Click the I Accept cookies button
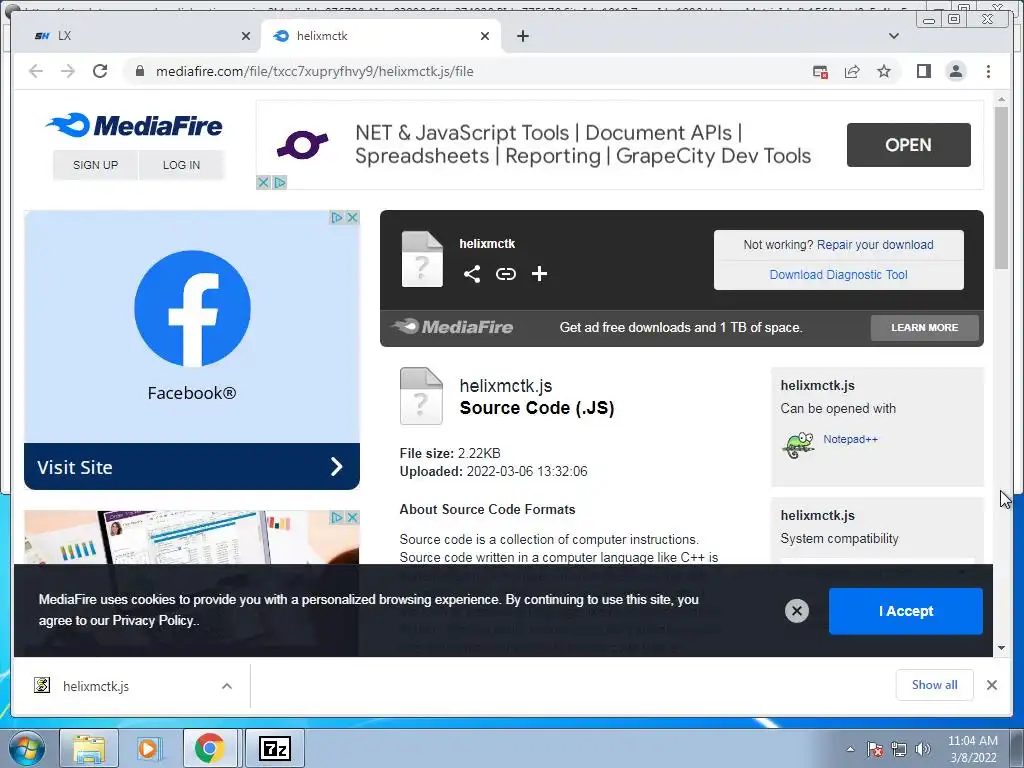1024x768 pixels. tap(906, 611)
